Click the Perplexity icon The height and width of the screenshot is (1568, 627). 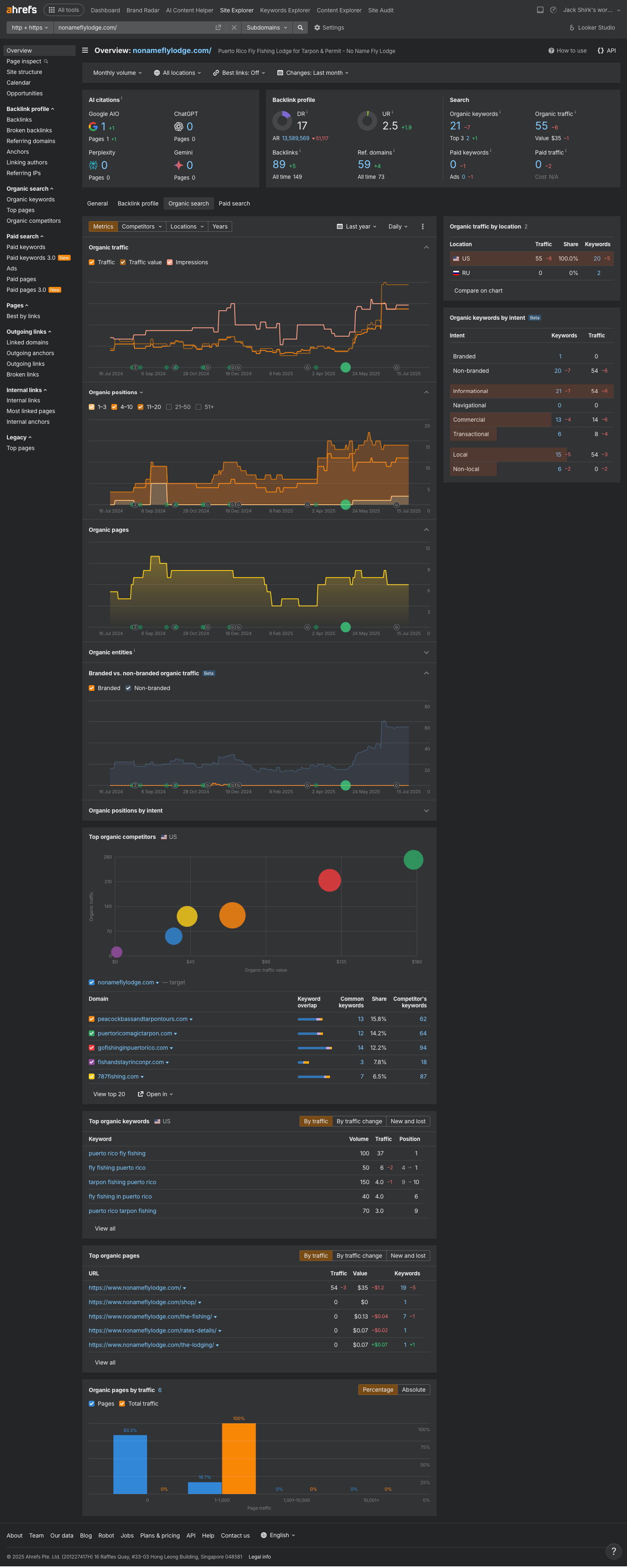(93, 165)
